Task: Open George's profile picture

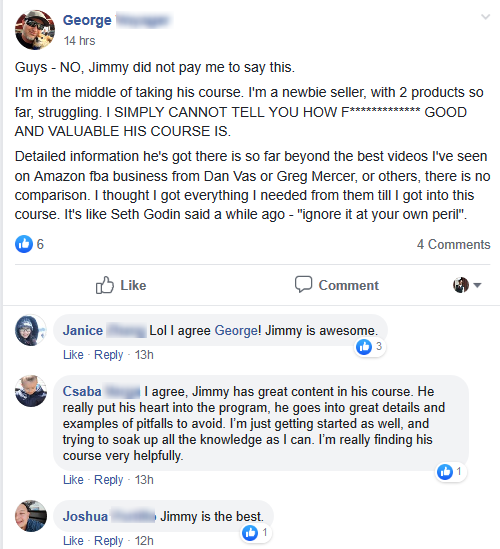Action: click(x=35, y=30)
